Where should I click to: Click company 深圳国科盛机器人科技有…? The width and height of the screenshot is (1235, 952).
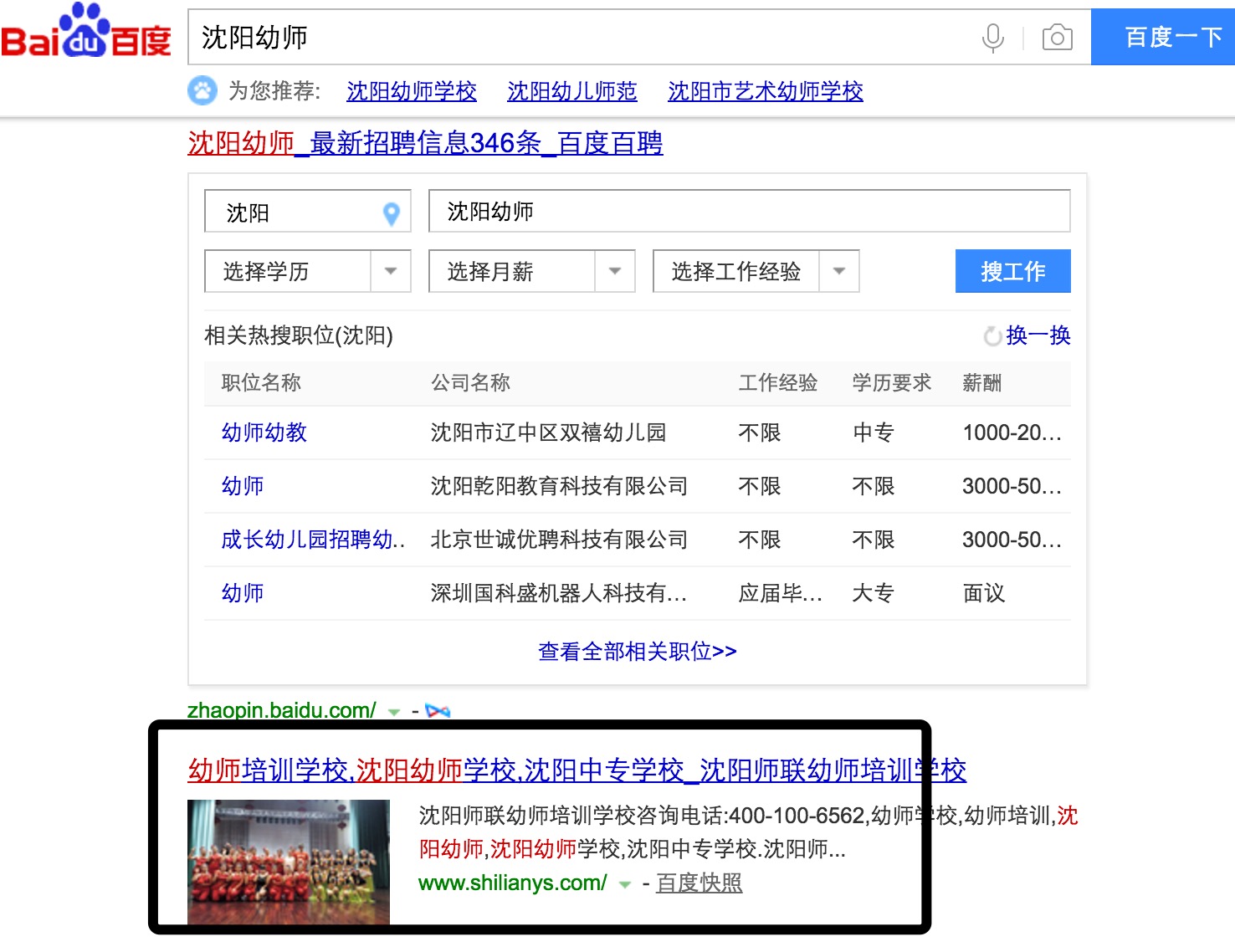click(559, 593)
